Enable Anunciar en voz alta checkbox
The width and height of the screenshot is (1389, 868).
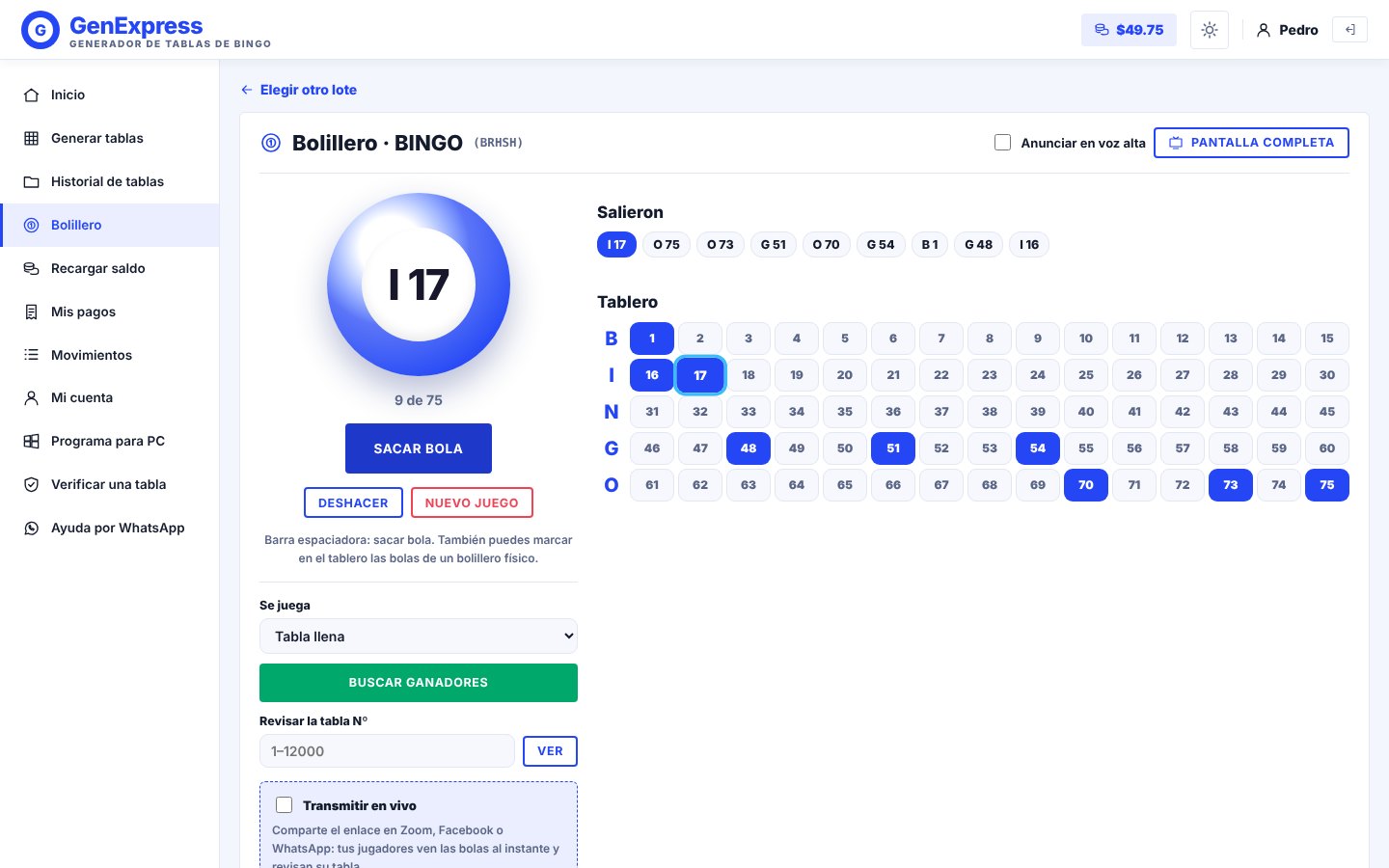pos(1003,143)
